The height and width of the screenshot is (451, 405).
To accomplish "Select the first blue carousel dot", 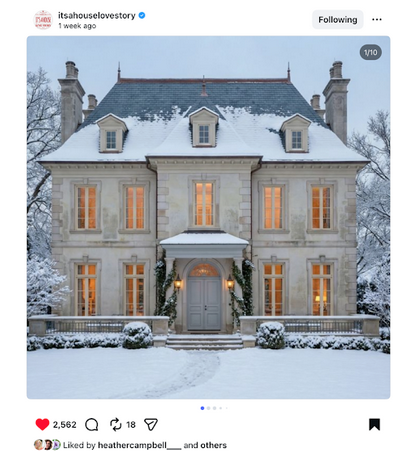I will (202, 408).
